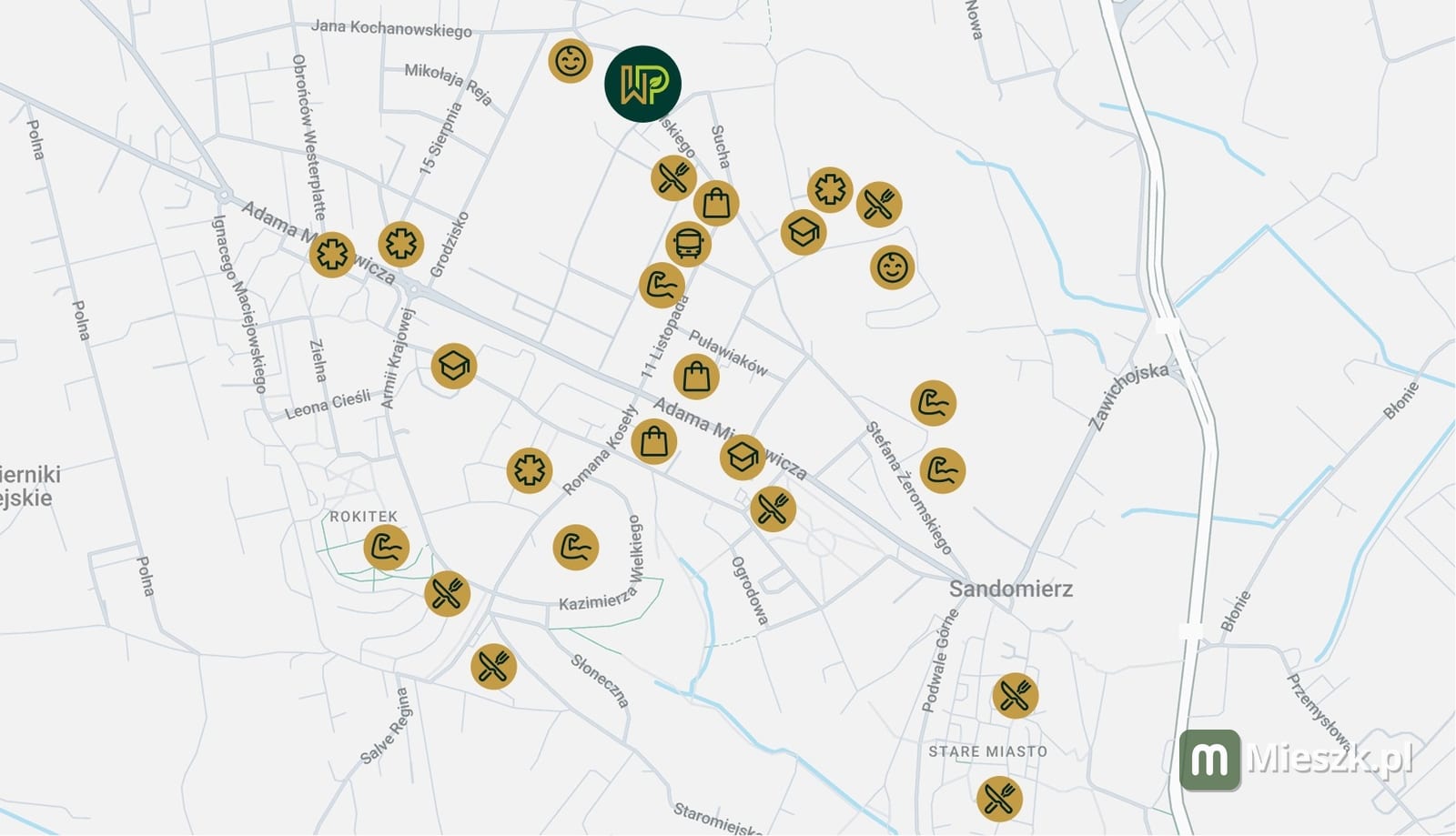
Task: Click the STARE MIASTO district label
Action: coord(987,751)
